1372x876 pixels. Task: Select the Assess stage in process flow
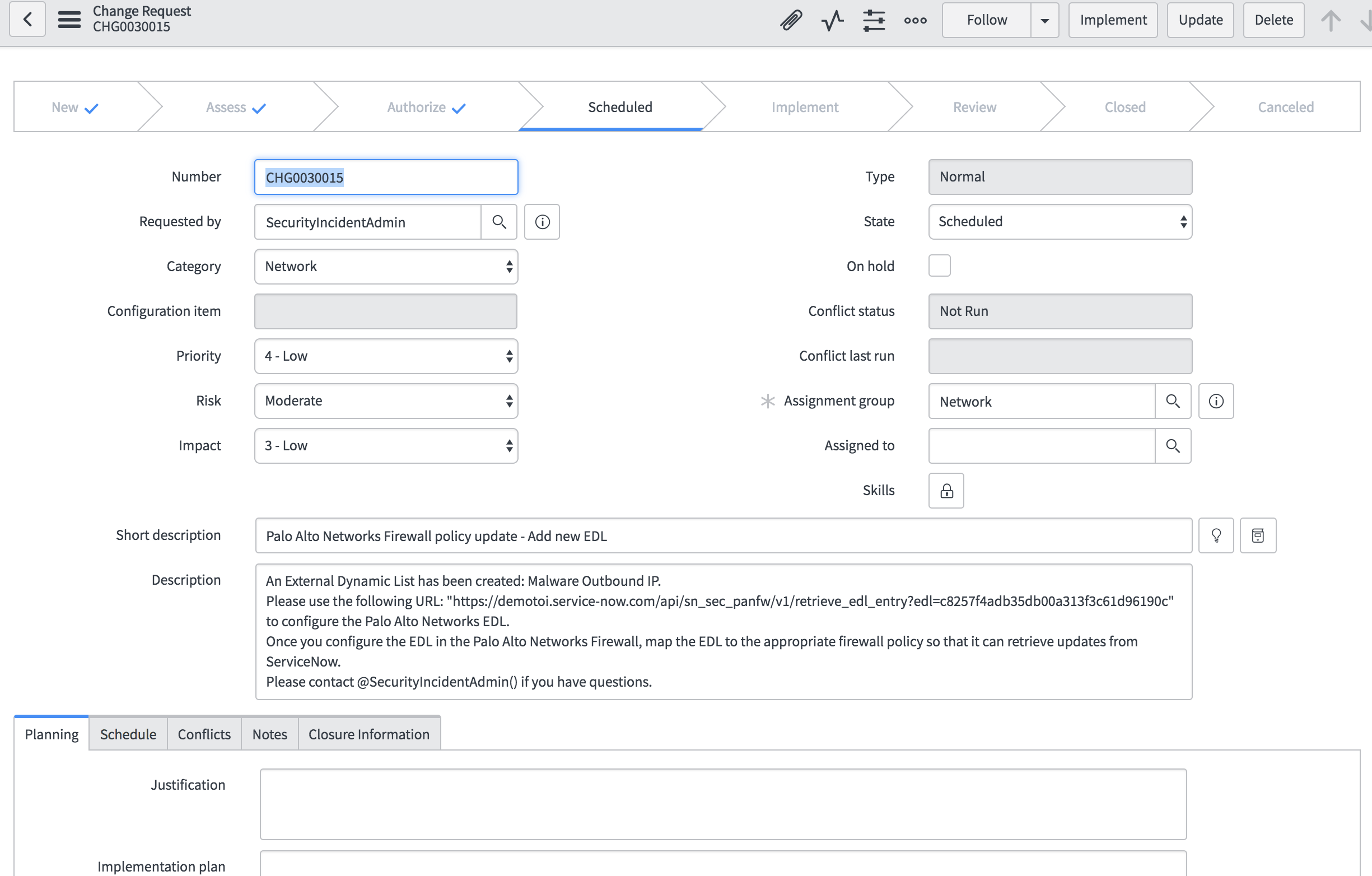[236, 107]
